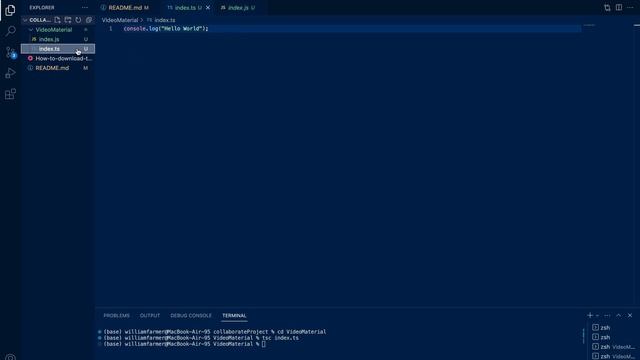Create a new terminal with plus icon
This screenshot has width=640, height=360.
(590, 316)
